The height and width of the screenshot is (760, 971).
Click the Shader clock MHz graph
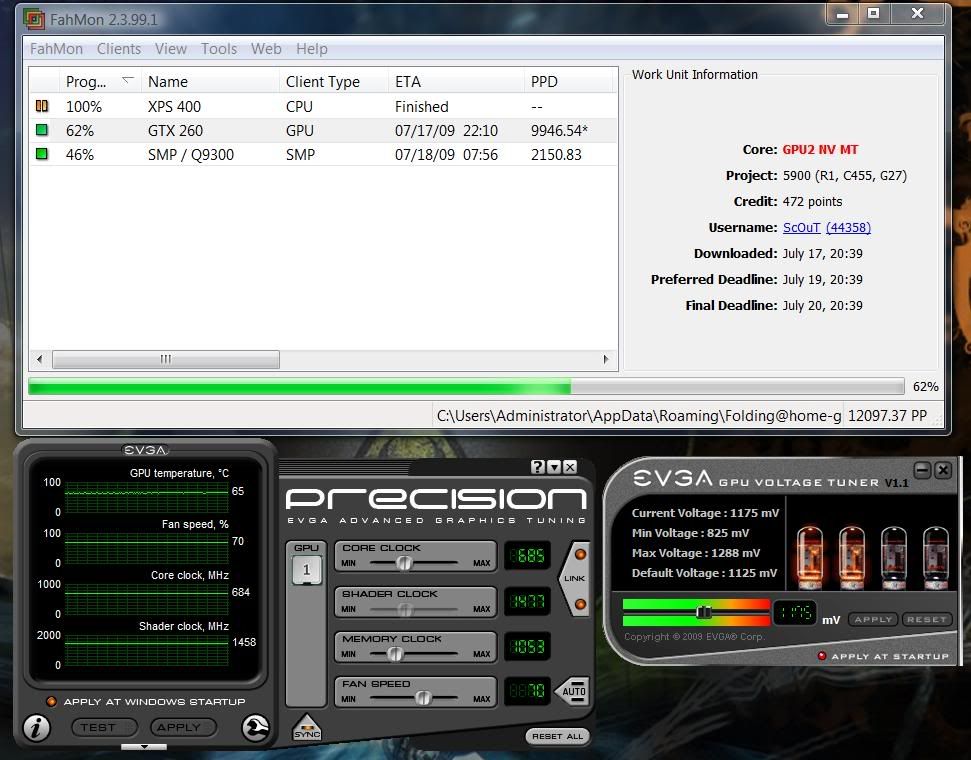pyautogui.click(x=146, y=650)
